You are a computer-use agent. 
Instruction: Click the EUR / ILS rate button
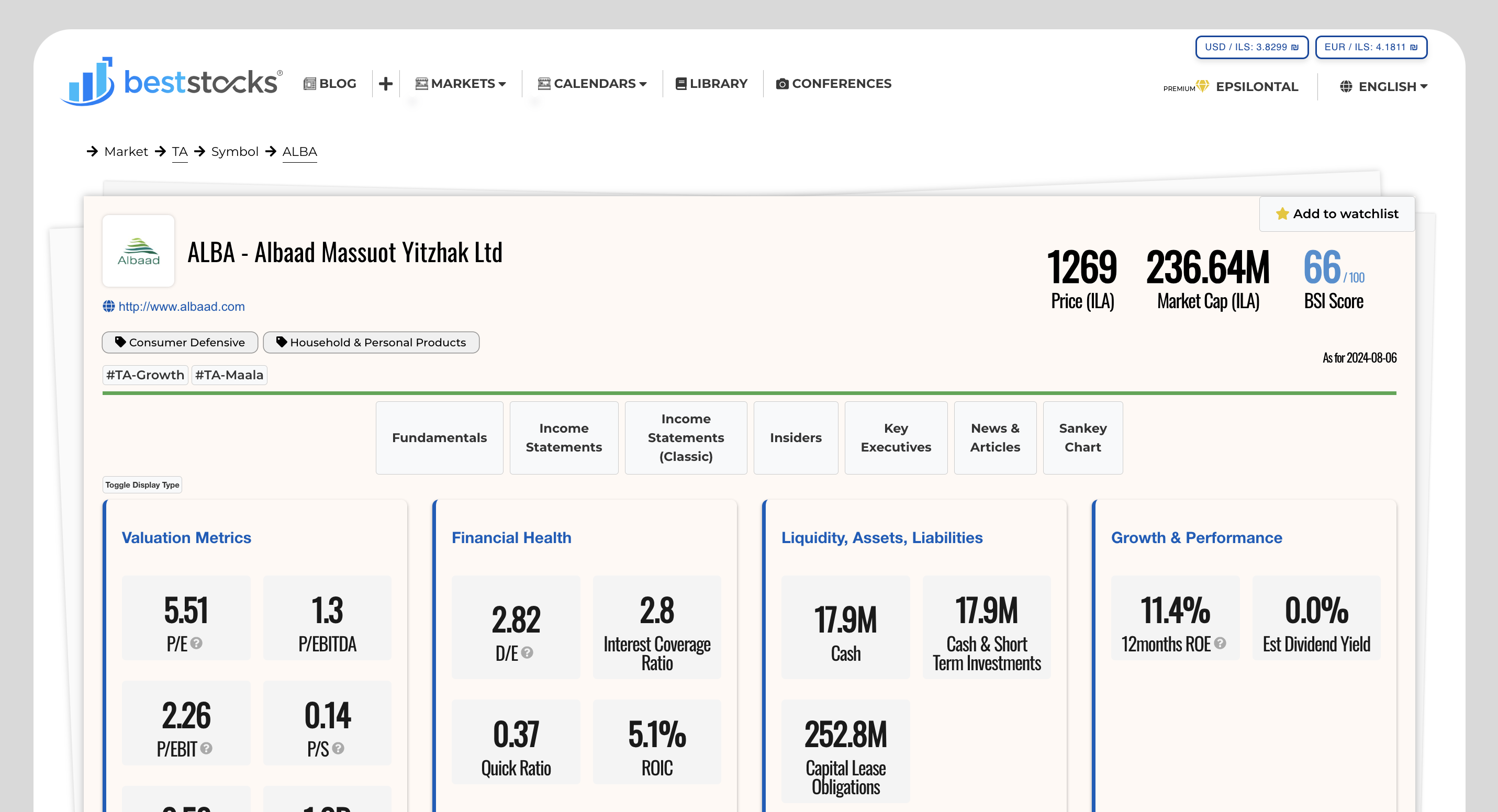pyautogui.click(x=1371, y=47)
